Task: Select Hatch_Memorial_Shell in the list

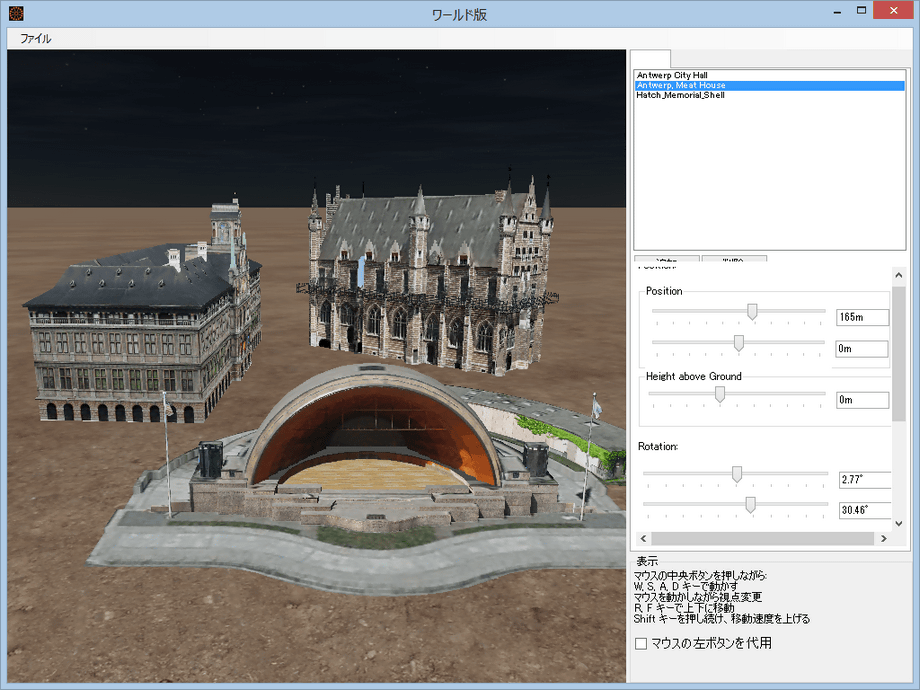Action: (x=769, y=95)
